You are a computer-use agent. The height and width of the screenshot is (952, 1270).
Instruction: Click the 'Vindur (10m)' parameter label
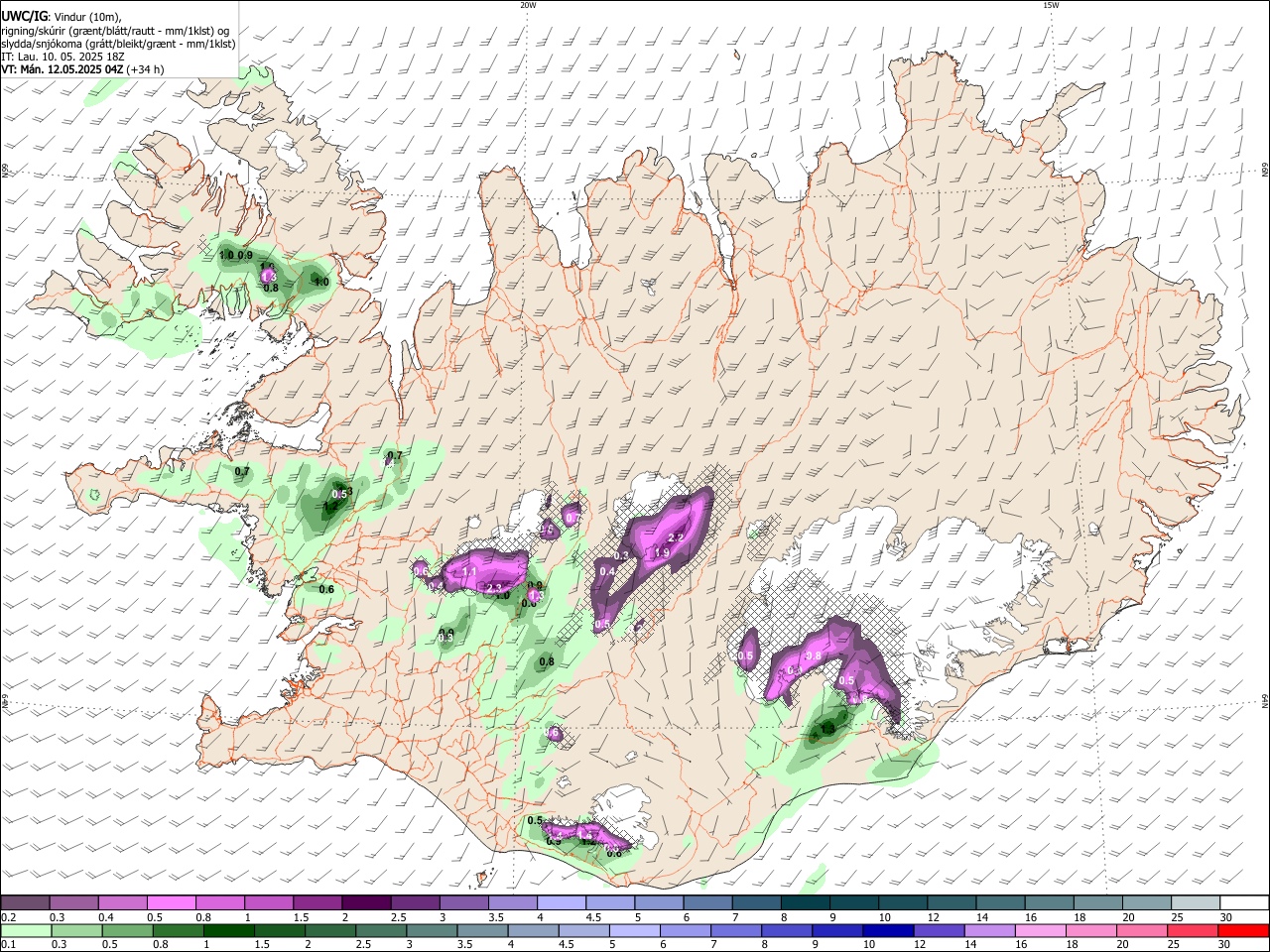click(86, 16)
